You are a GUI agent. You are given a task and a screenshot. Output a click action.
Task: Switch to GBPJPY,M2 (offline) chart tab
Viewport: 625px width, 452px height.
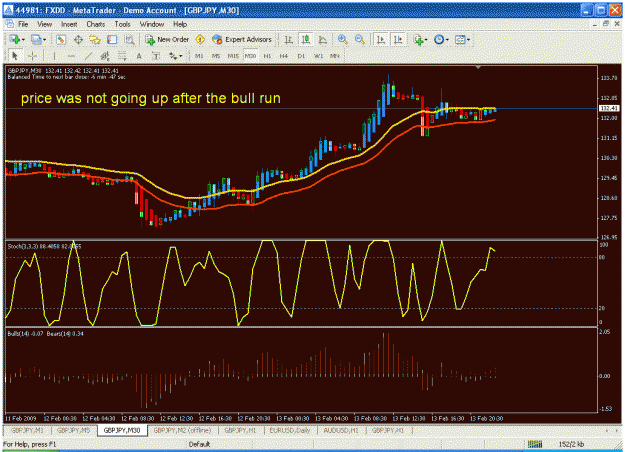click(182, 430)
